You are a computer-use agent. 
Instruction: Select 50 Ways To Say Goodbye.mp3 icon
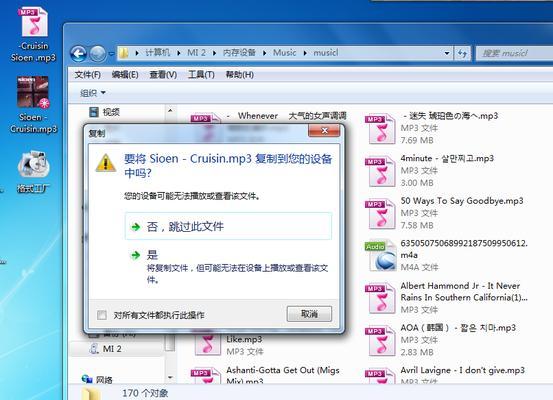tap(380, 213)
